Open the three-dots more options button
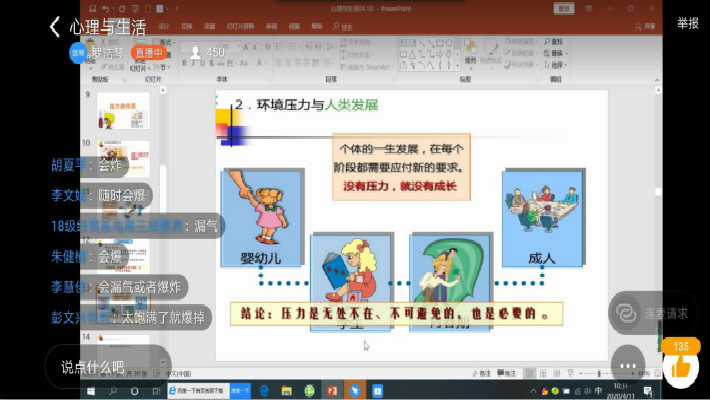This screenshot has width=710, height=400. click(627, 360)
